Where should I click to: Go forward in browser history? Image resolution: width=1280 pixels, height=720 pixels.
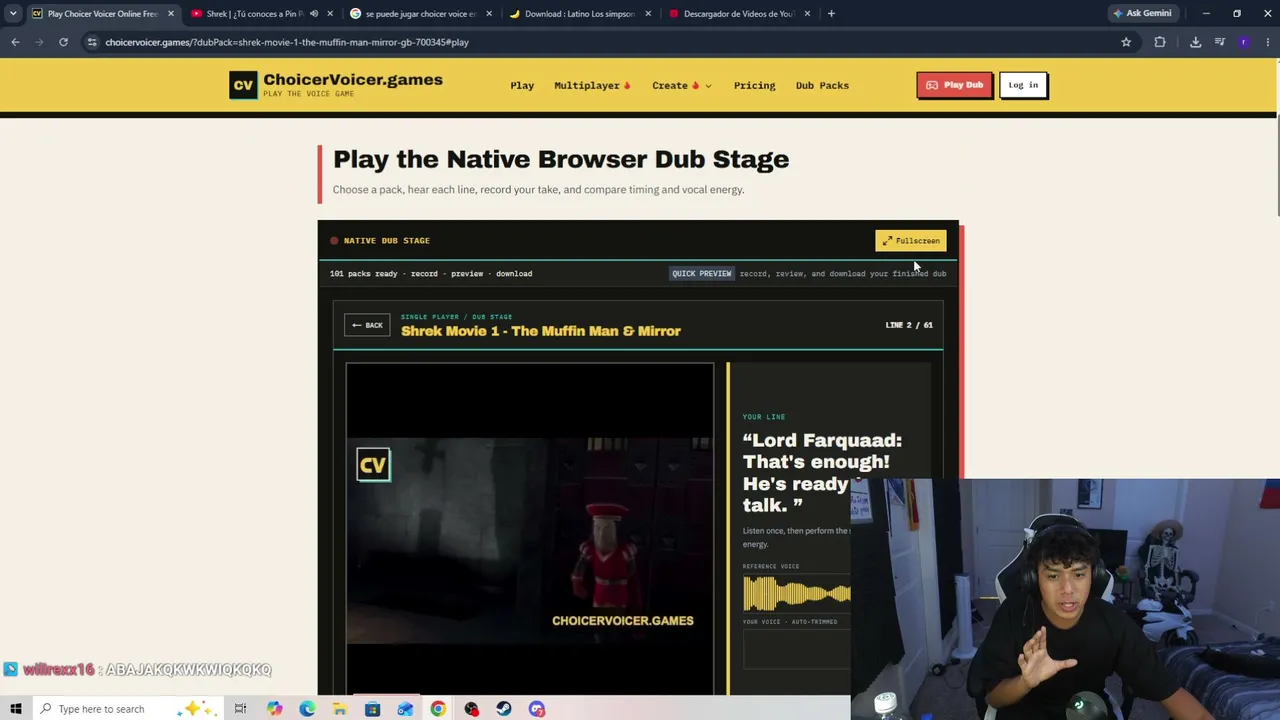pyautogui.click(x=39, y=42)
